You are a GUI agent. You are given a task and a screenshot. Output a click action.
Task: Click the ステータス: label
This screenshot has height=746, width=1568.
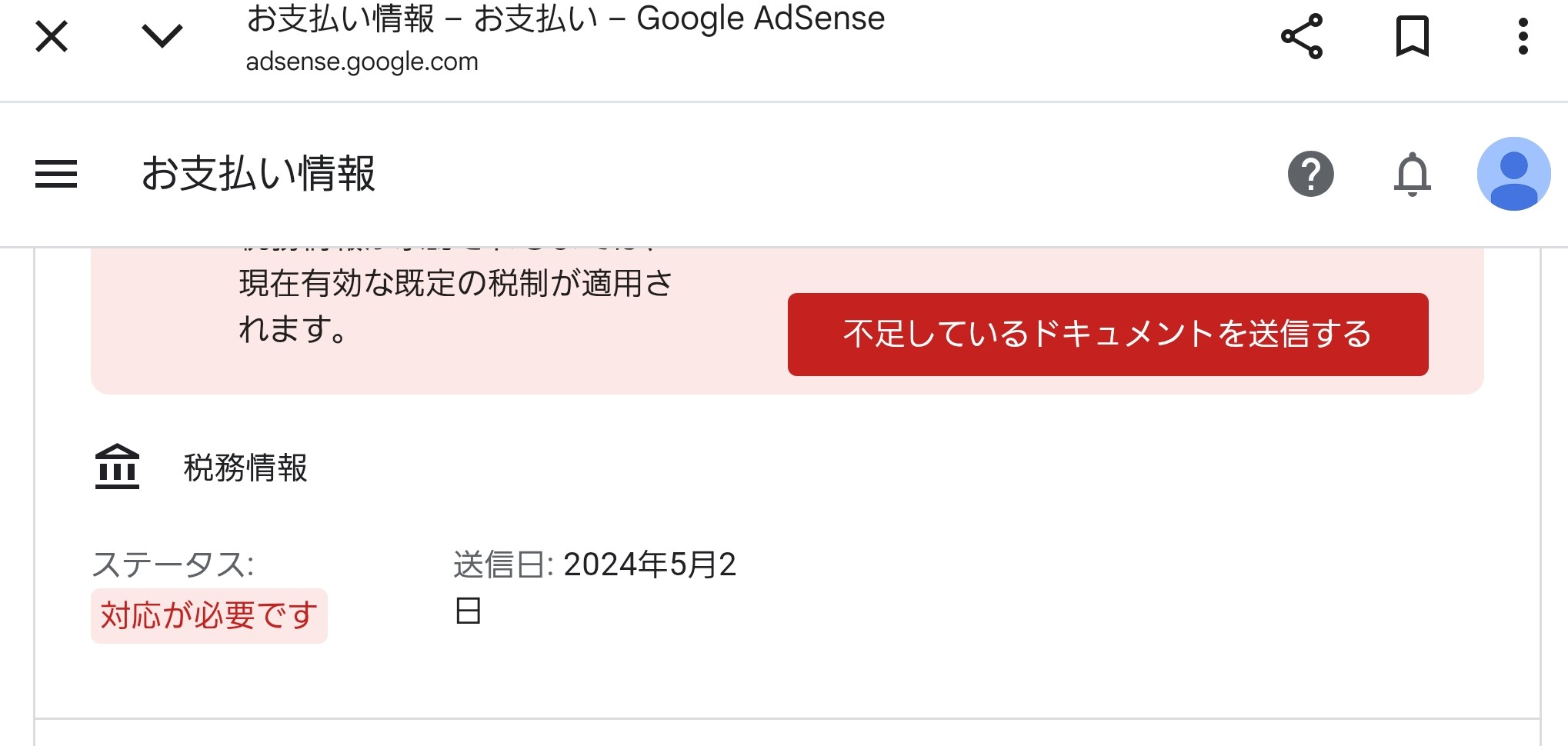[173, 564]
